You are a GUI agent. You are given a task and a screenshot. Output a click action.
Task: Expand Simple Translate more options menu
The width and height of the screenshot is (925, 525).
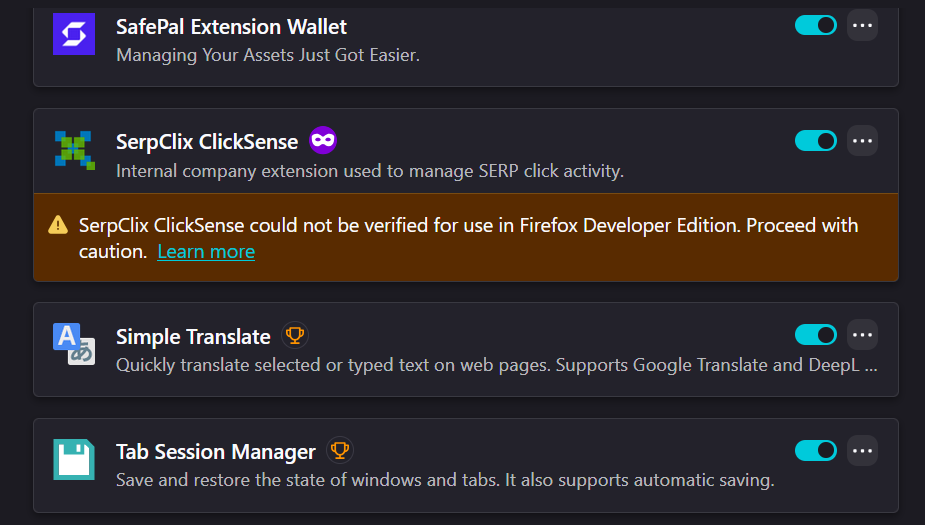click(x=862, y=335)
